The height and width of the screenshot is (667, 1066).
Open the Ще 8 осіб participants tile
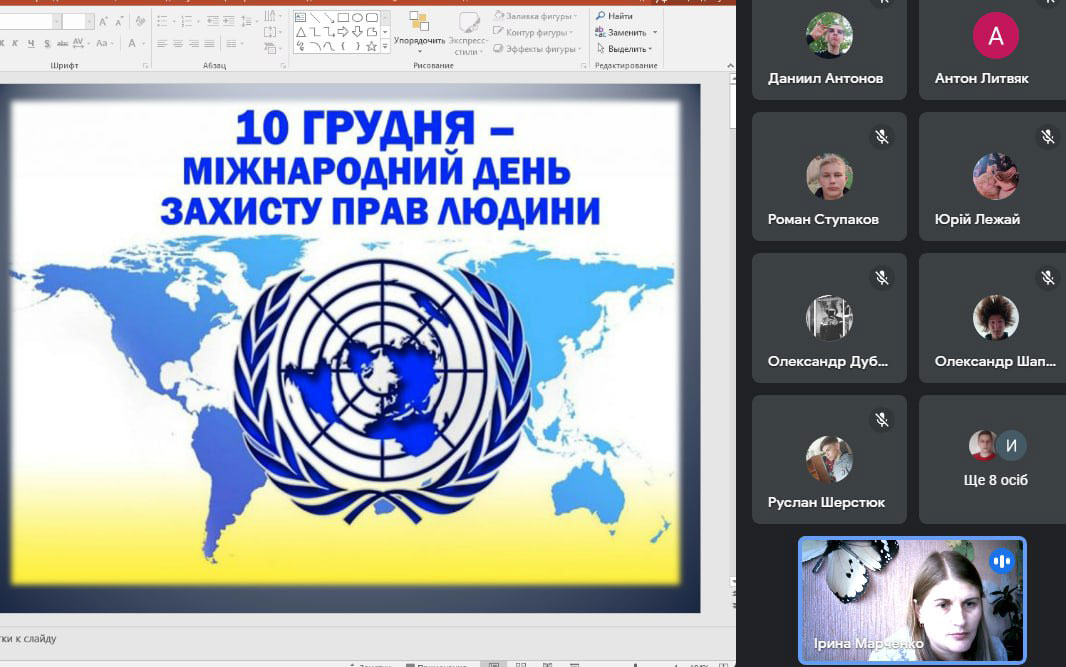pos(993,459)
